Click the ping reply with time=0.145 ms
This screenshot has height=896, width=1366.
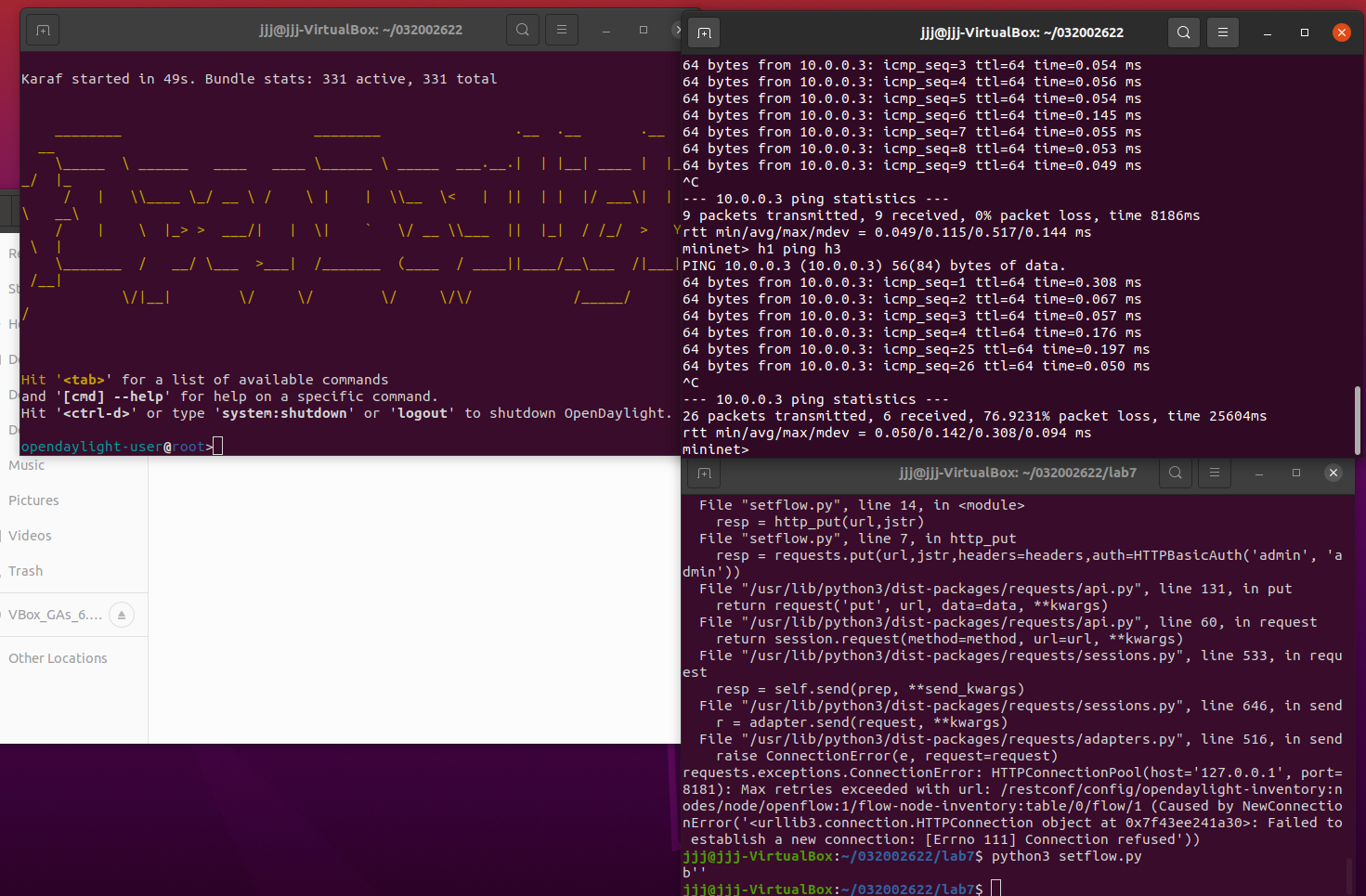click(912, 115)
